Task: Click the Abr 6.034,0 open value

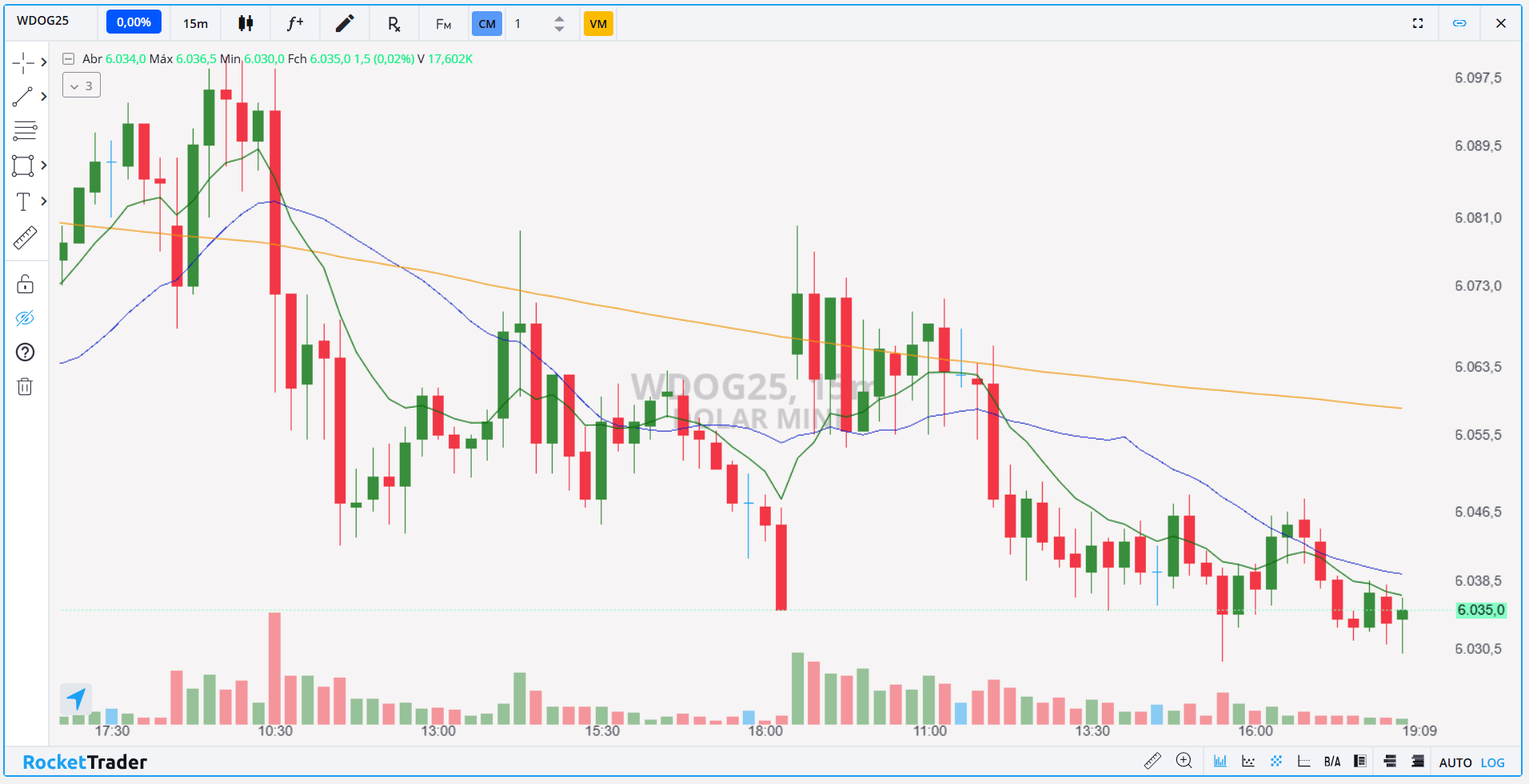Action: pyautogui.click(x=114, y=59)
